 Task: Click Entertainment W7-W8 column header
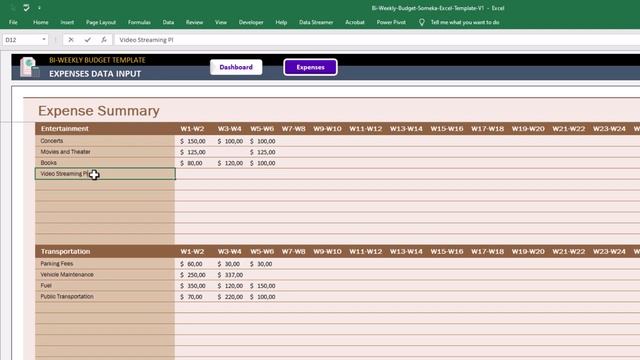(293, 129)
